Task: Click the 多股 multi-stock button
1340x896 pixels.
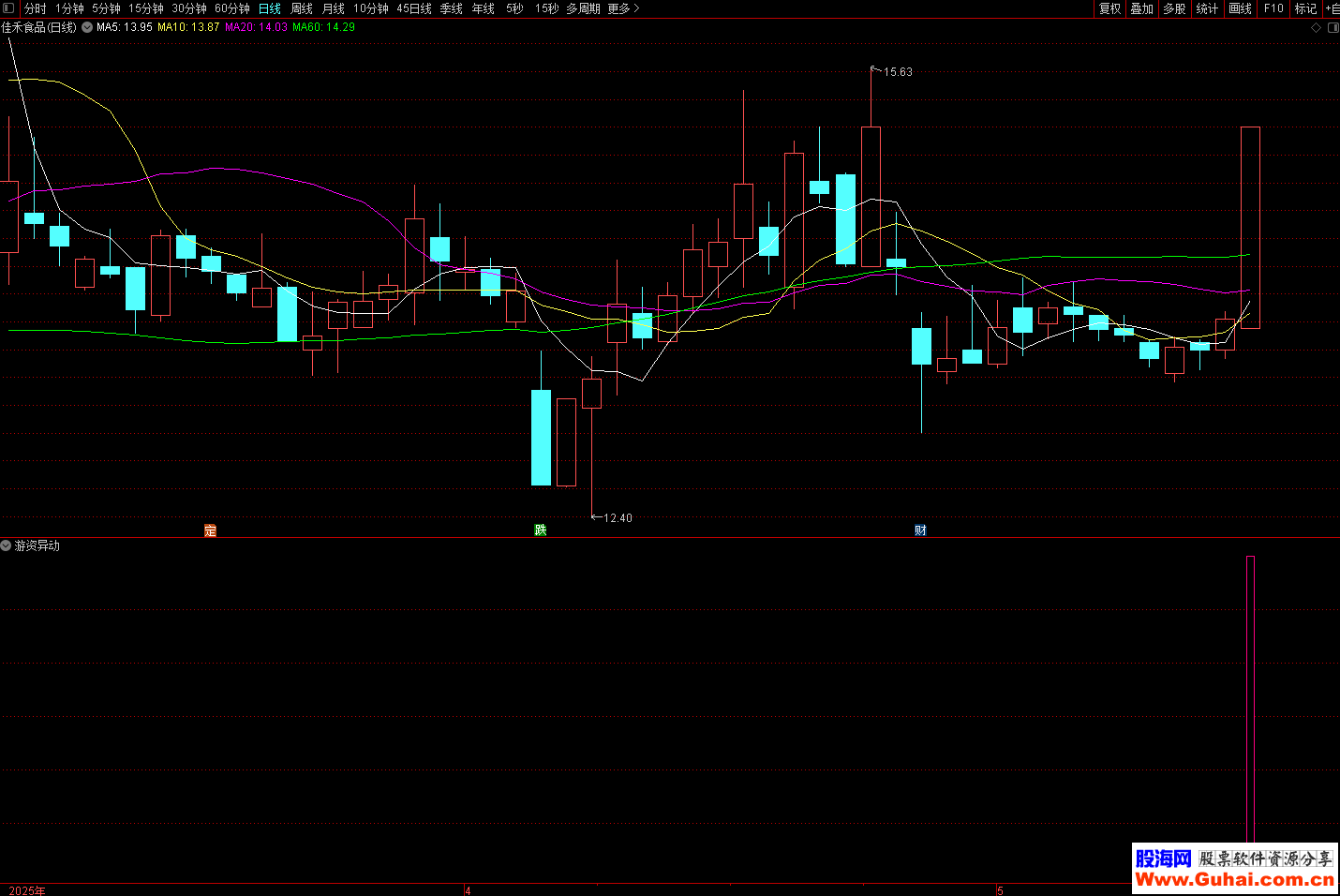Action: pyautogui.click(x=1175, y=8)
